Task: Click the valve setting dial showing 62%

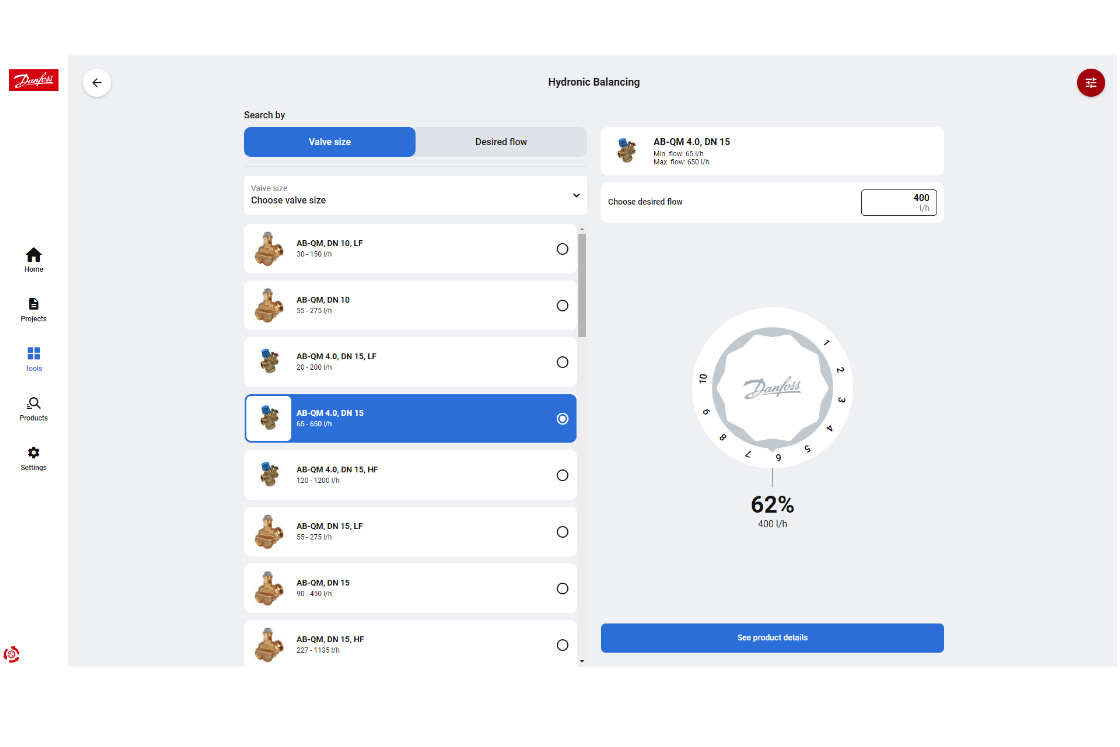Action: click(772, 388)
